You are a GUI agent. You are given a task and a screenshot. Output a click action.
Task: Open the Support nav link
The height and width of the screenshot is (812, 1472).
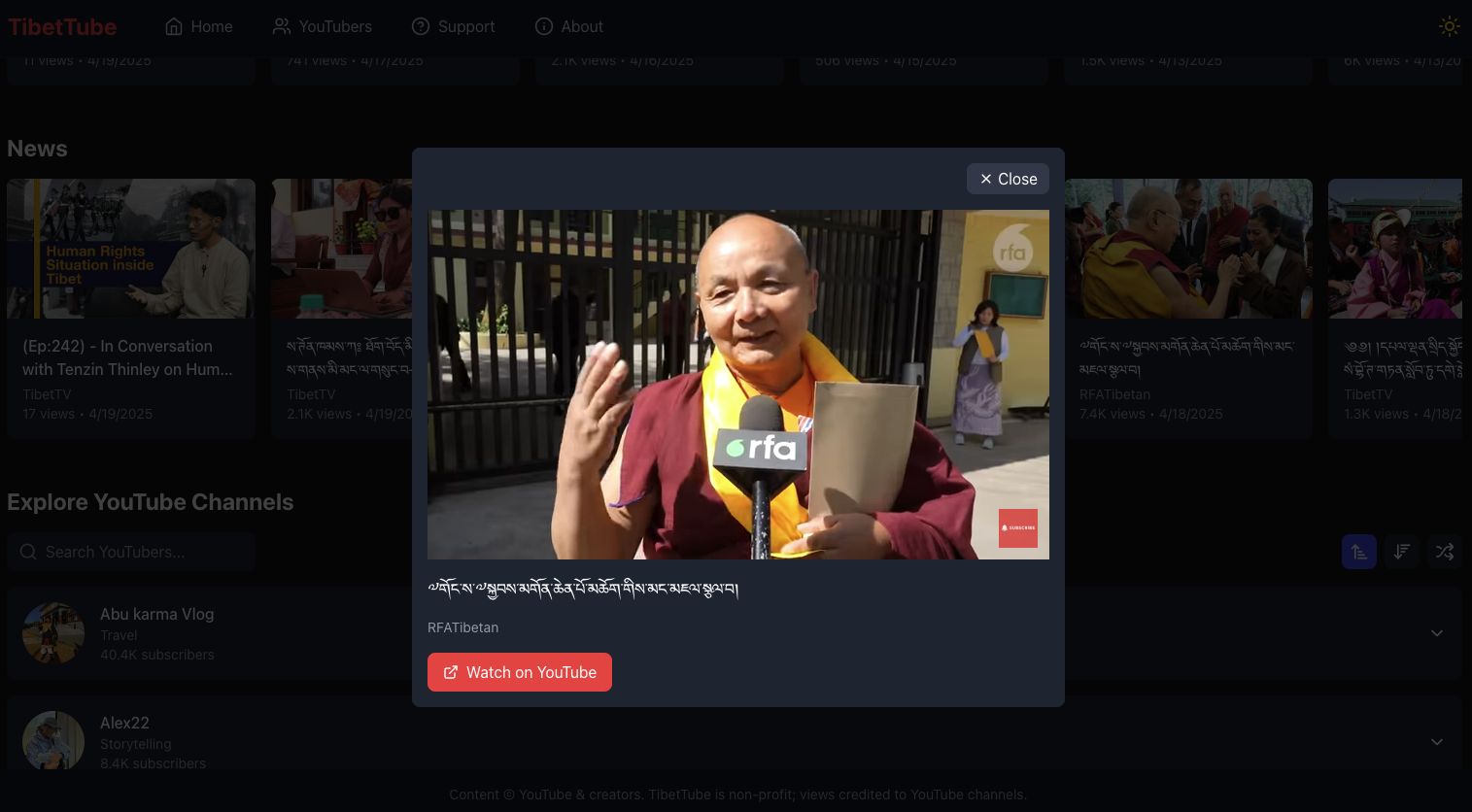click(x=454, y=26)
